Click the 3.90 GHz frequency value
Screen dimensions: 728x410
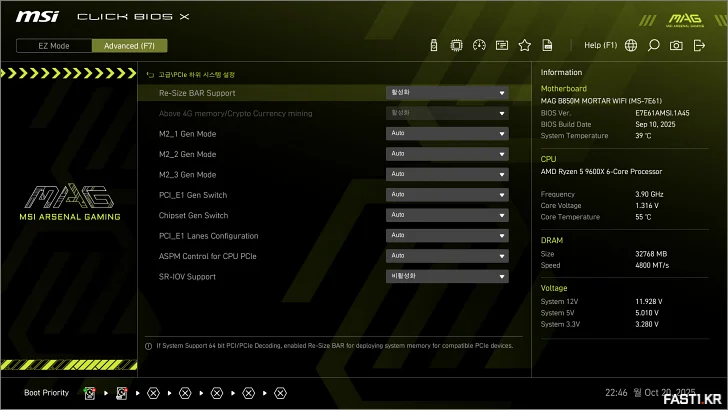click(649, 195)
